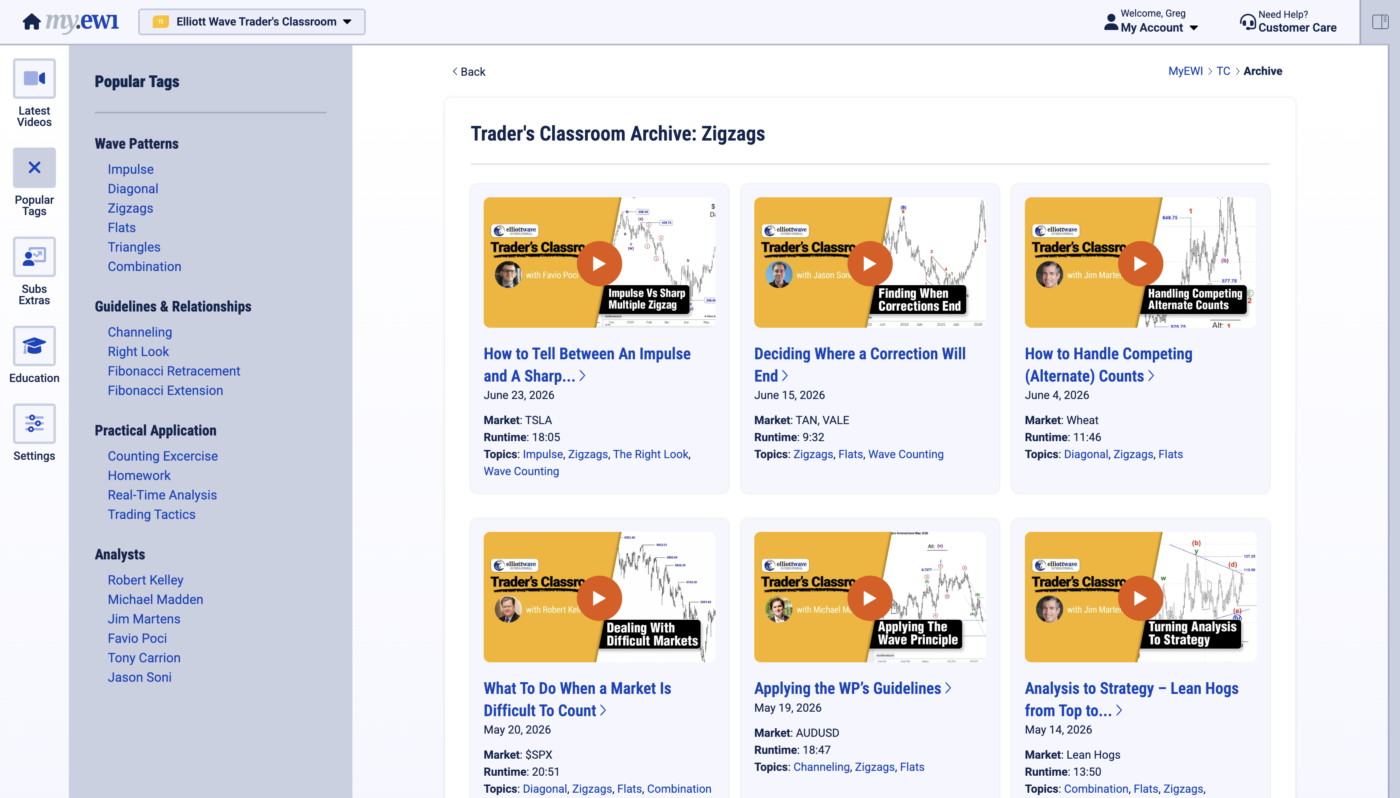Filter by analyst Jason Soni
Screen dimensions: 1400x798
140,678
